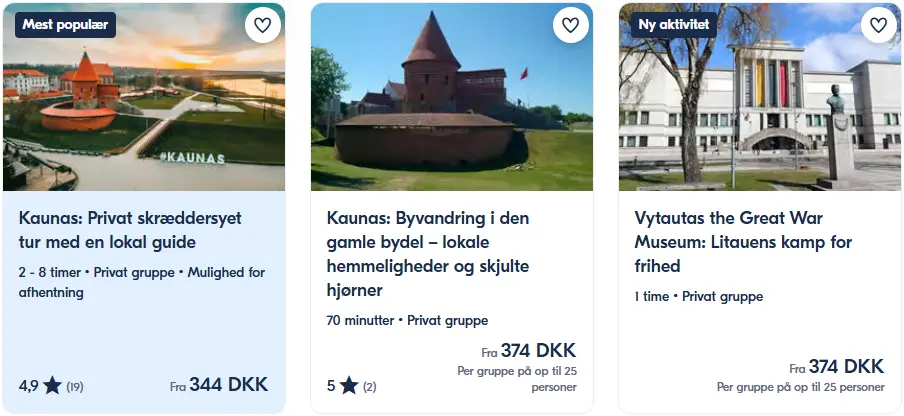Open 'Kaunas: Privat skræddersyet tur' title
The width and height of the screenshot is (904, 416).
130,230
